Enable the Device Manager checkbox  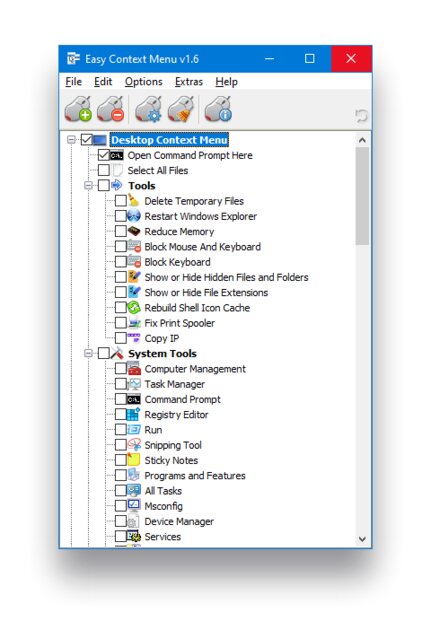tap(121, 522)
